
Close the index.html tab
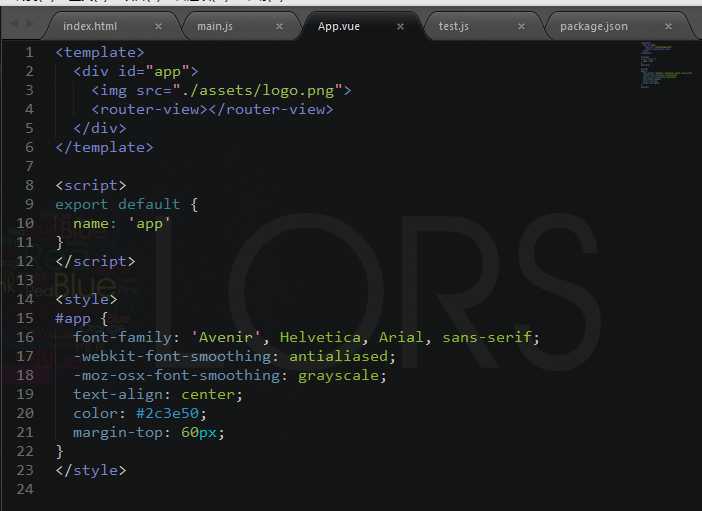pyautogui.click(x=158, y=27)
